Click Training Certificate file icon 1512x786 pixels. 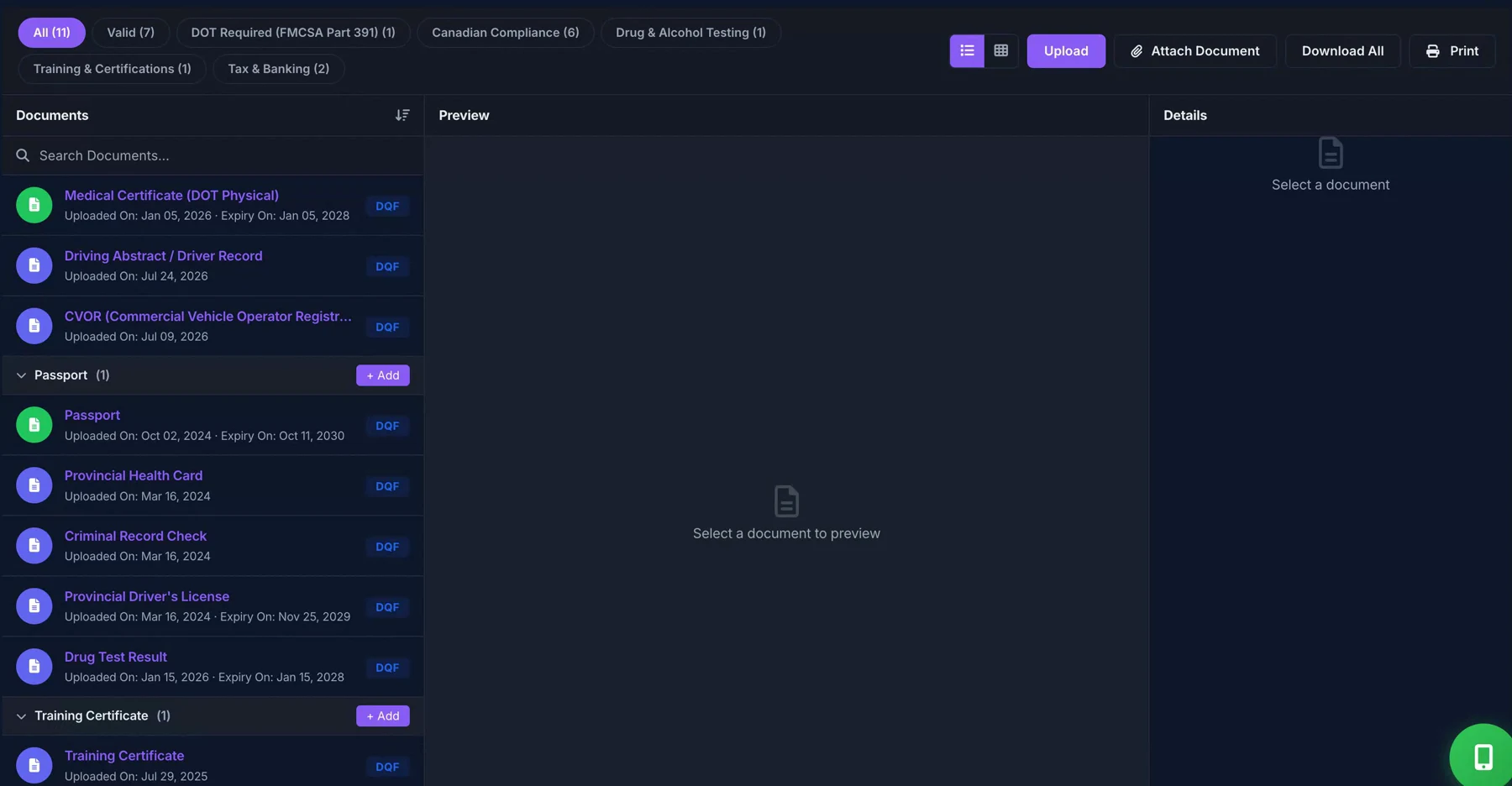pos(34,765)
